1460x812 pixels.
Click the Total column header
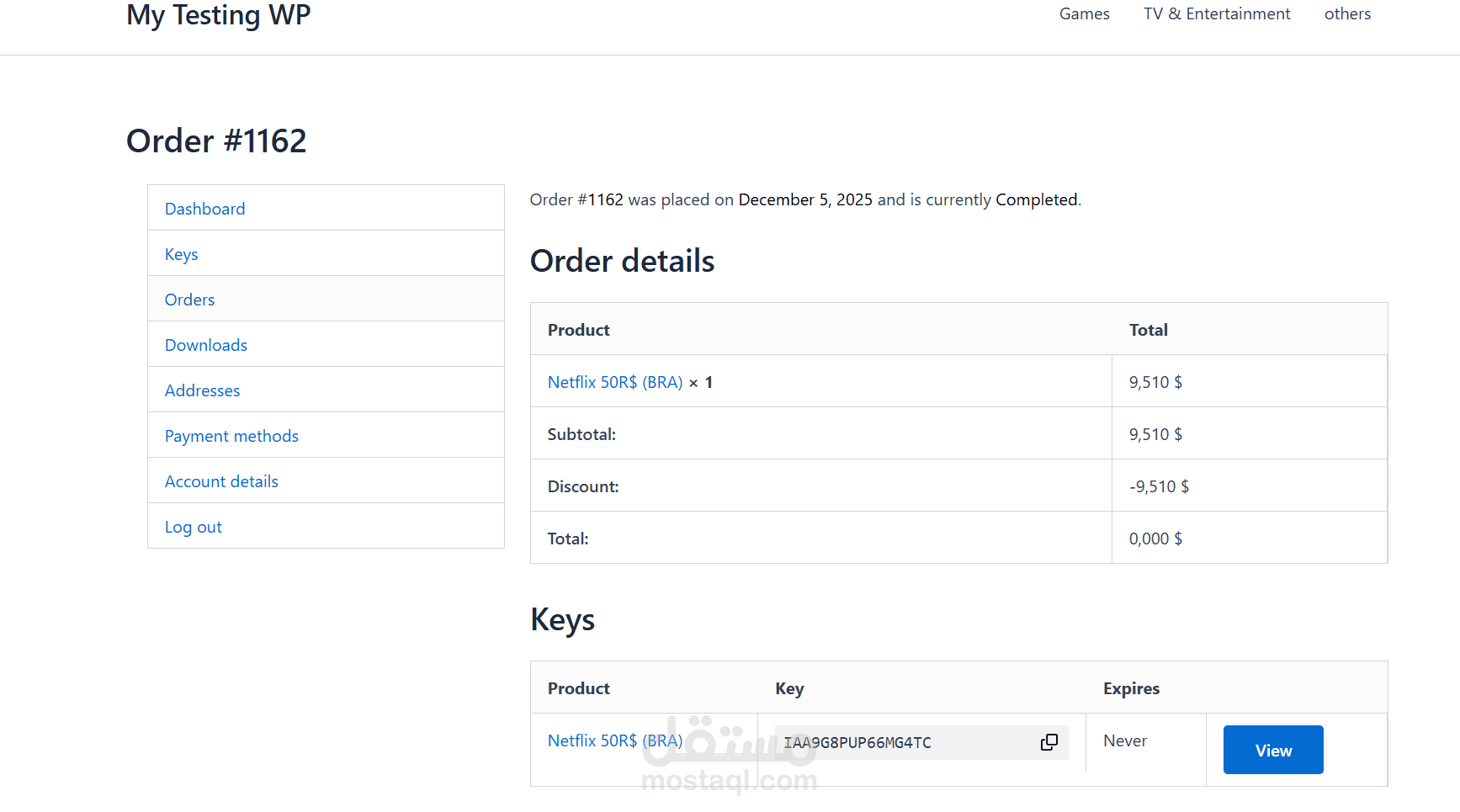click(x=1148, y=330)
